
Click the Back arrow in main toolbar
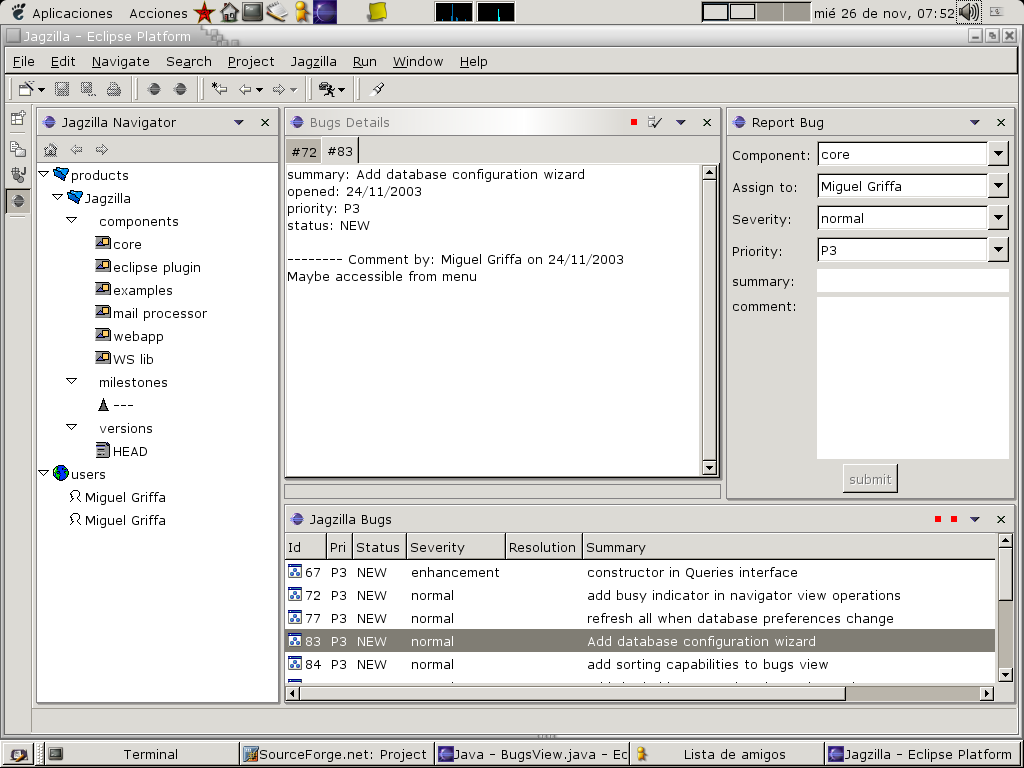pos(246,89)
